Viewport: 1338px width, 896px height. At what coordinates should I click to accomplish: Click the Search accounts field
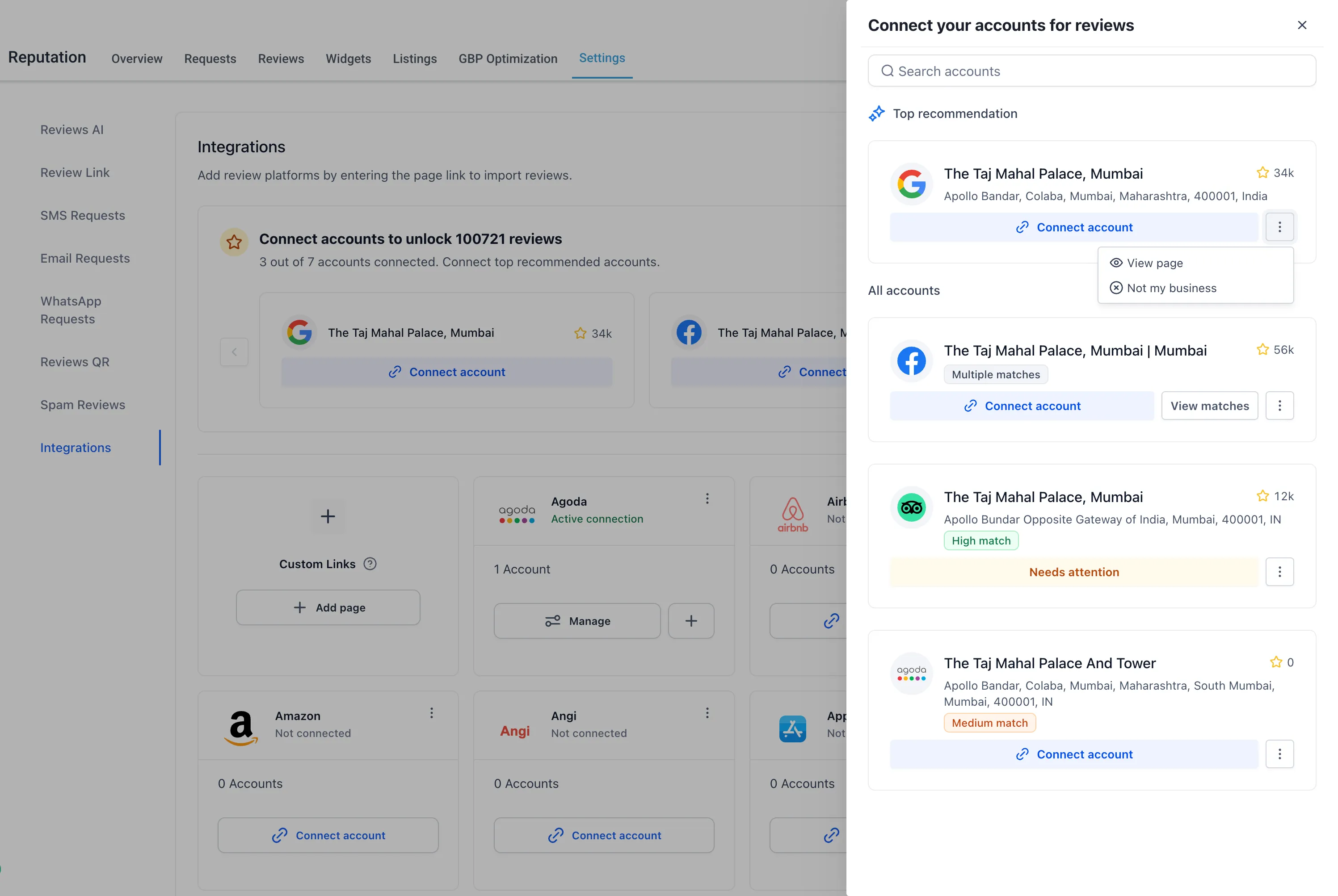click(x=1091, y=71)
